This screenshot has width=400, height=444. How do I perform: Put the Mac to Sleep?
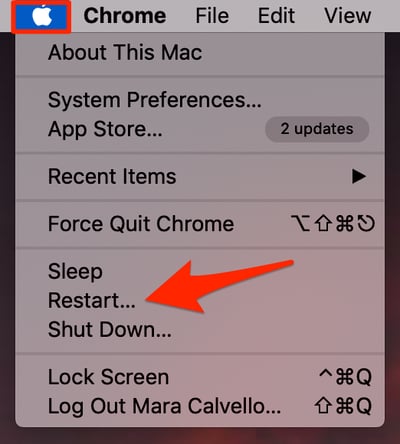[200, 271]
